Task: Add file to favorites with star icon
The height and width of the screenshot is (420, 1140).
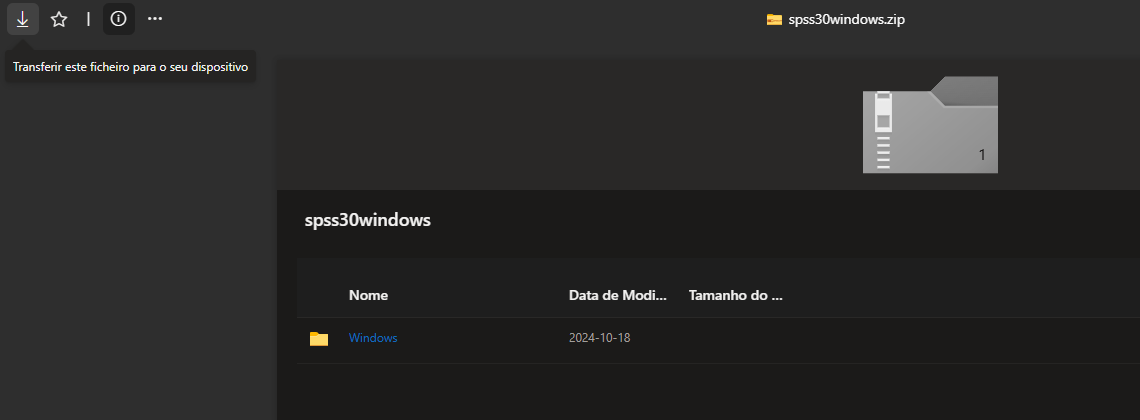Action: tap(59, 20)
